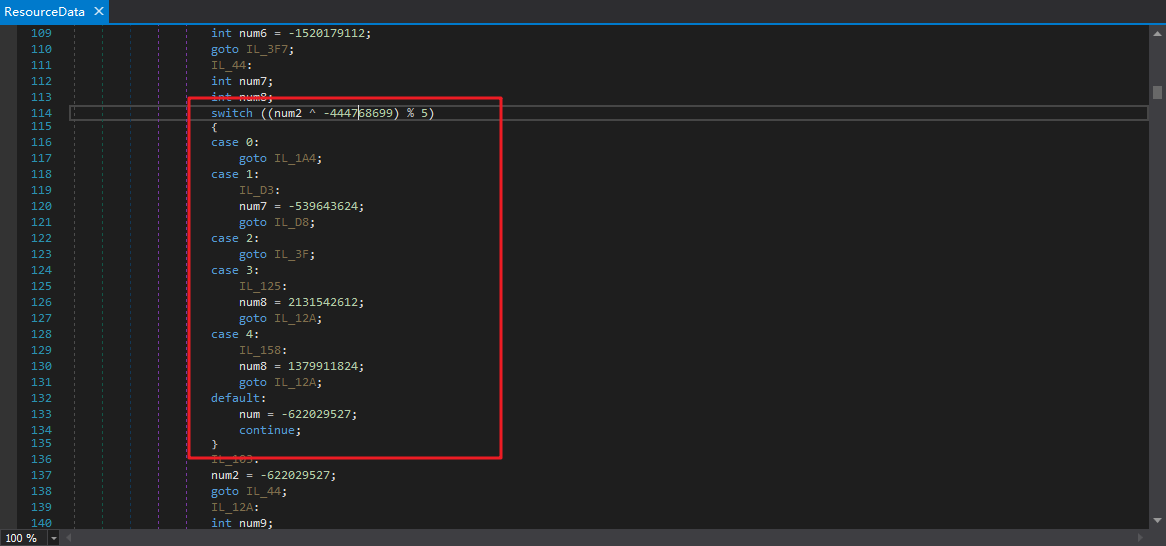Click the switch keyword on line 114
Viewport: 1166px width, 546px height.
231,113
